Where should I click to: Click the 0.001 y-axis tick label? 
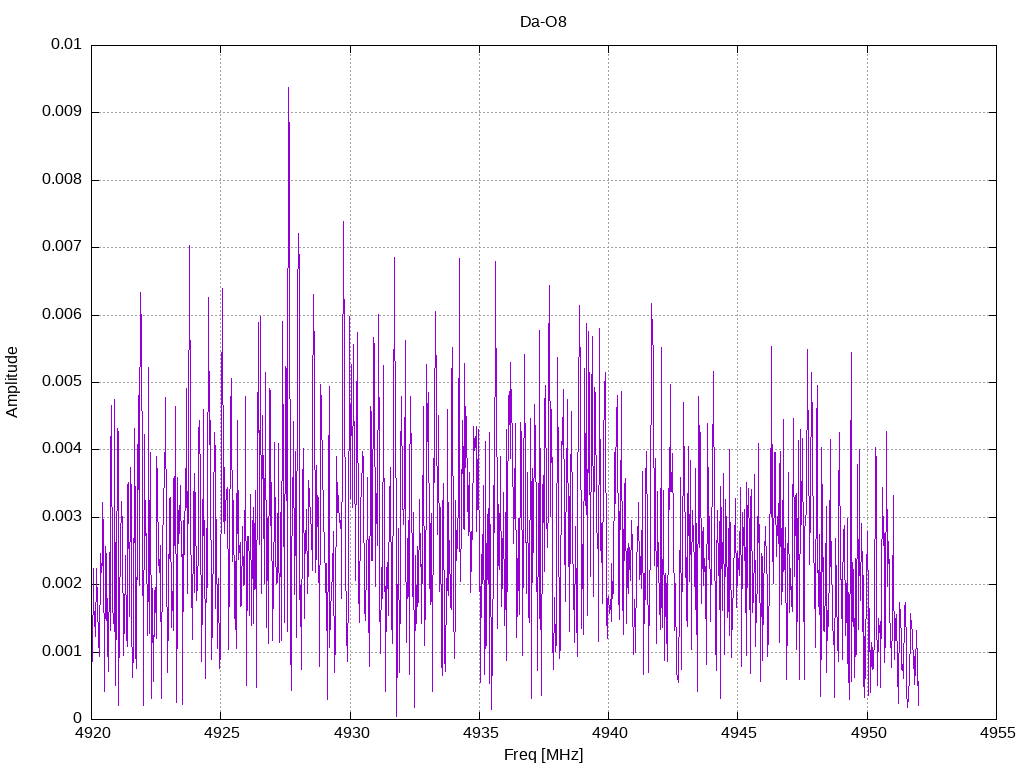pyautogui.click(x=62, y=651)
